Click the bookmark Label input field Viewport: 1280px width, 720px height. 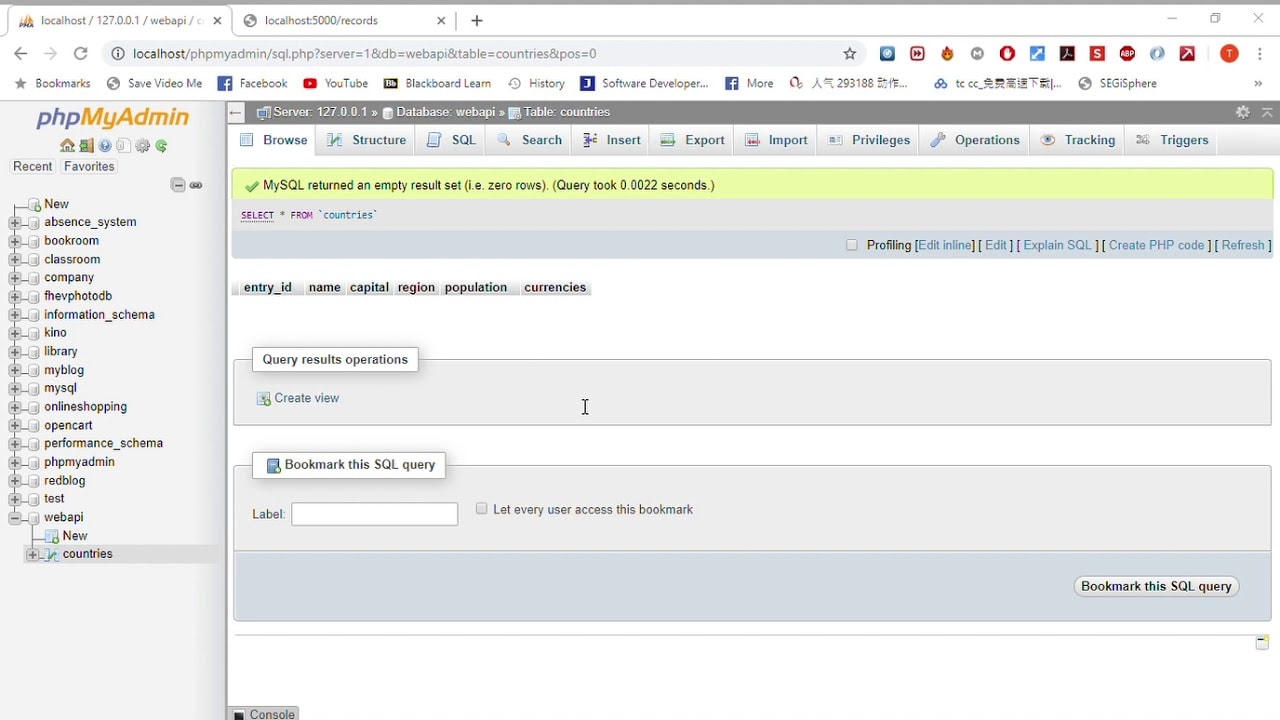coord(374,514)
